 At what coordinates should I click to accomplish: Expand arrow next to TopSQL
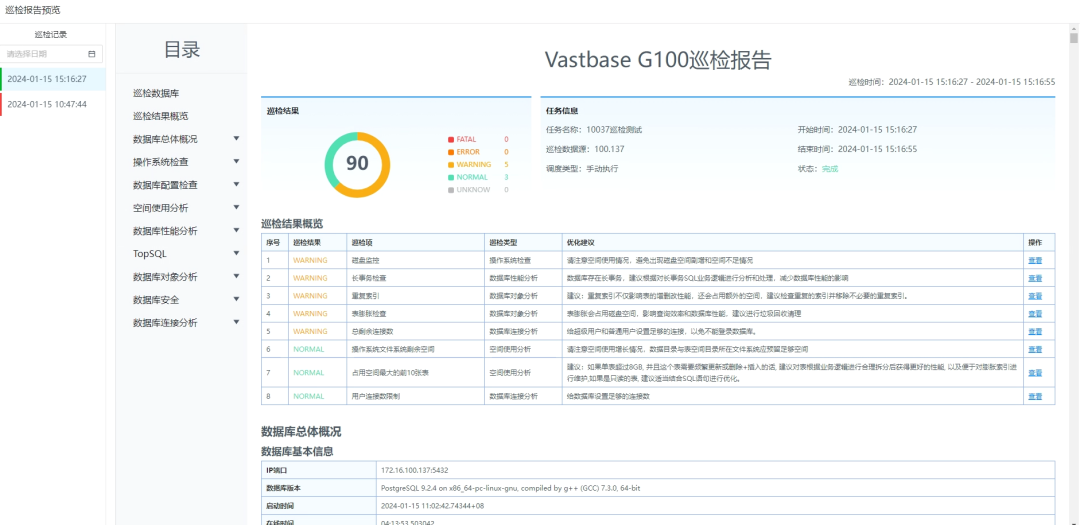[236, 254]
